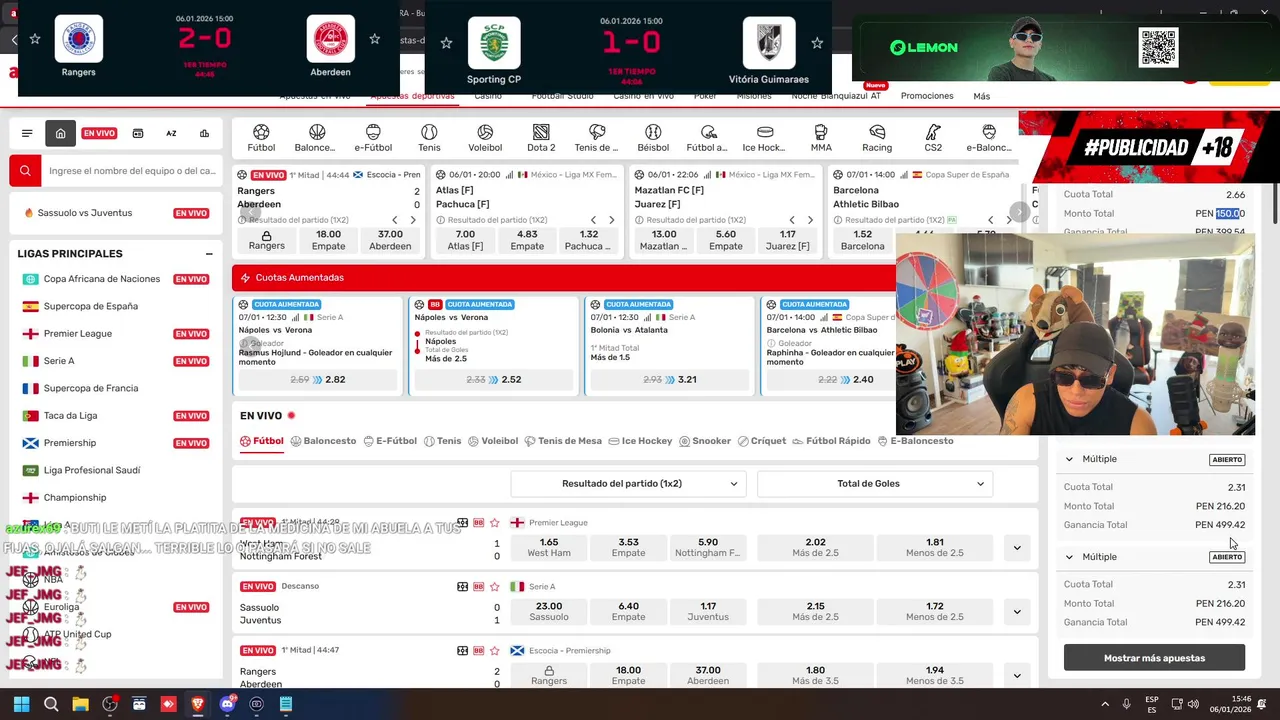Open Sassuolo vs Juventus trending match
The width and height of the screenshot is (1280, 720).
pyautogui.click(x=85, y=213)
